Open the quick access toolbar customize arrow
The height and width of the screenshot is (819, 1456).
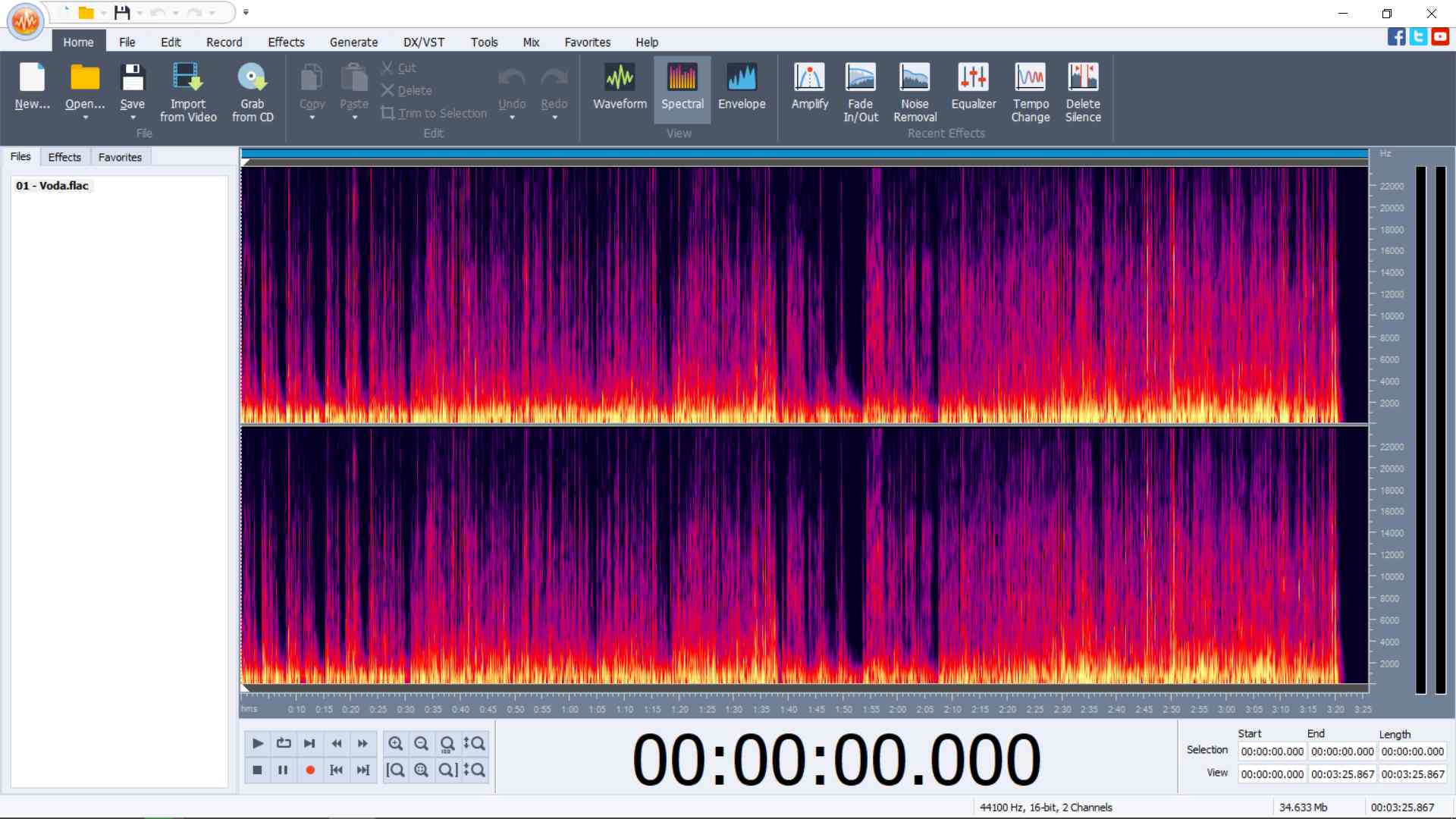coord(246,12)
